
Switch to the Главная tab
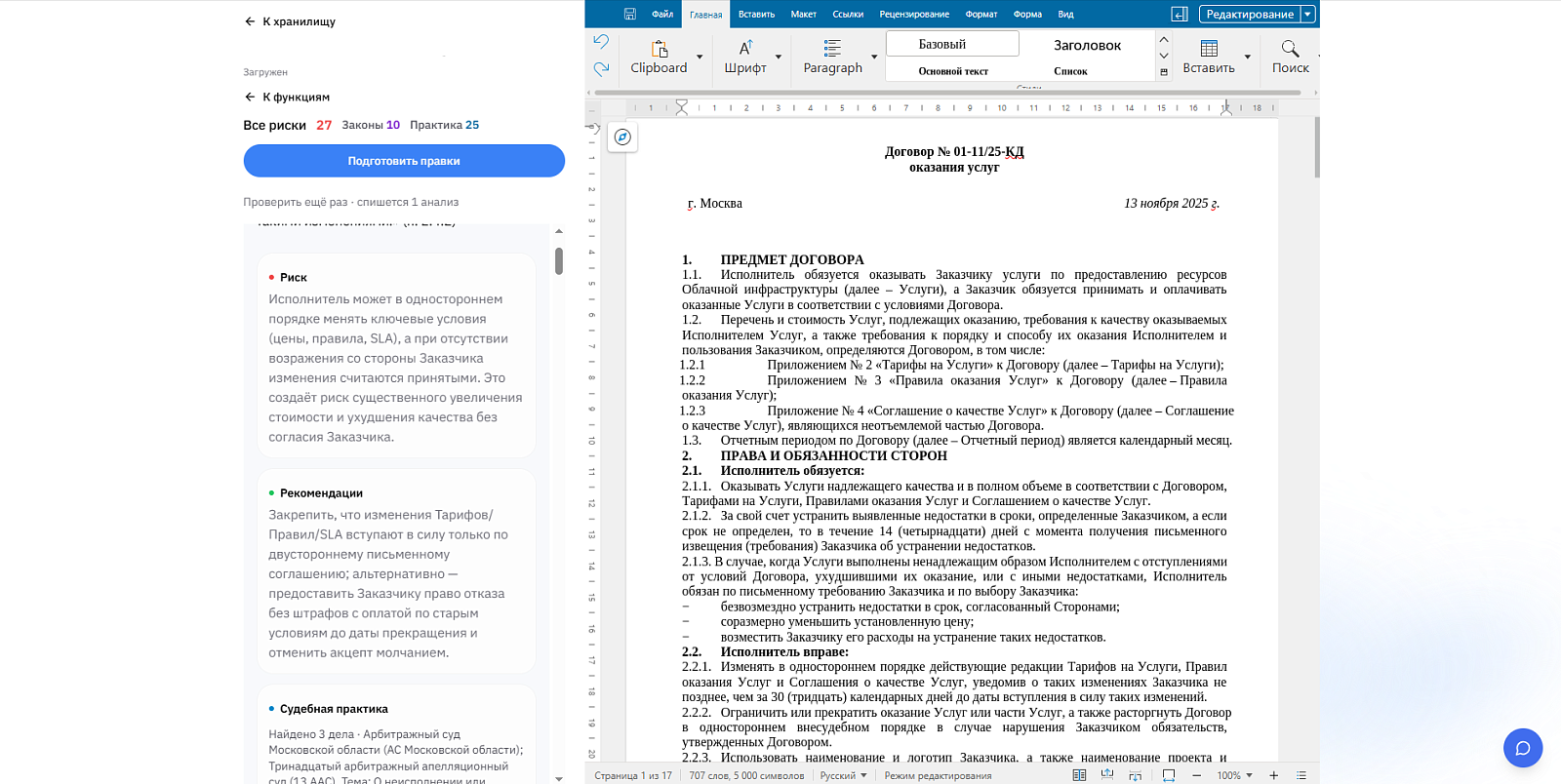click(x=705, y=14)
